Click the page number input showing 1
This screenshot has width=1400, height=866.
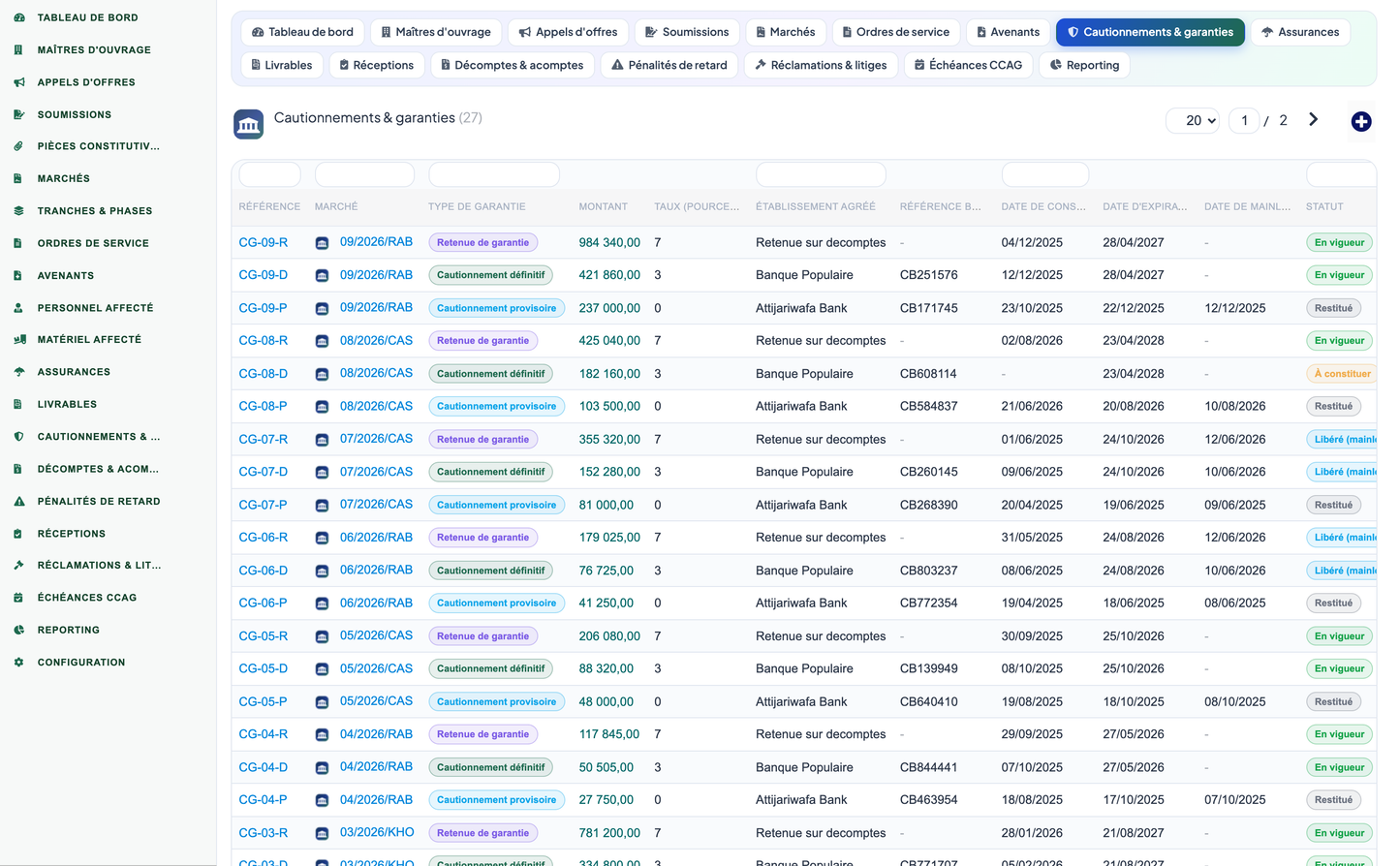(x=1244, y=121)
